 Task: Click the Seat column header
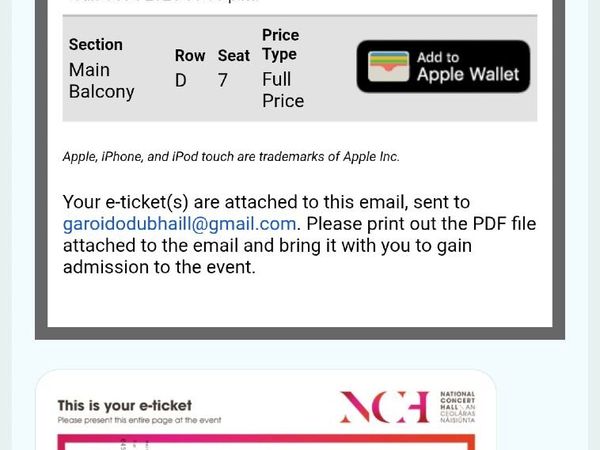[234, 56]
